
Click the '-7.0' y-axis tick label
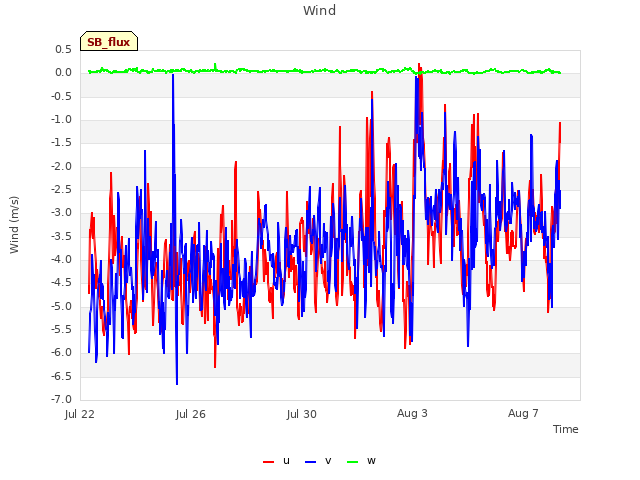click(61, 399)
